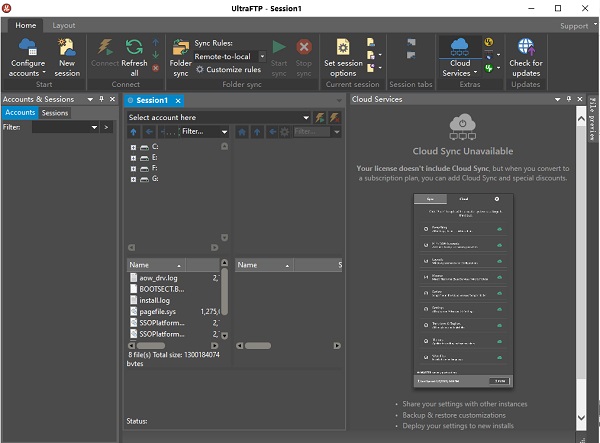Pin the Cloud Services panel
The height and width of the screenshot is (443, 600).
click(569, 99)
